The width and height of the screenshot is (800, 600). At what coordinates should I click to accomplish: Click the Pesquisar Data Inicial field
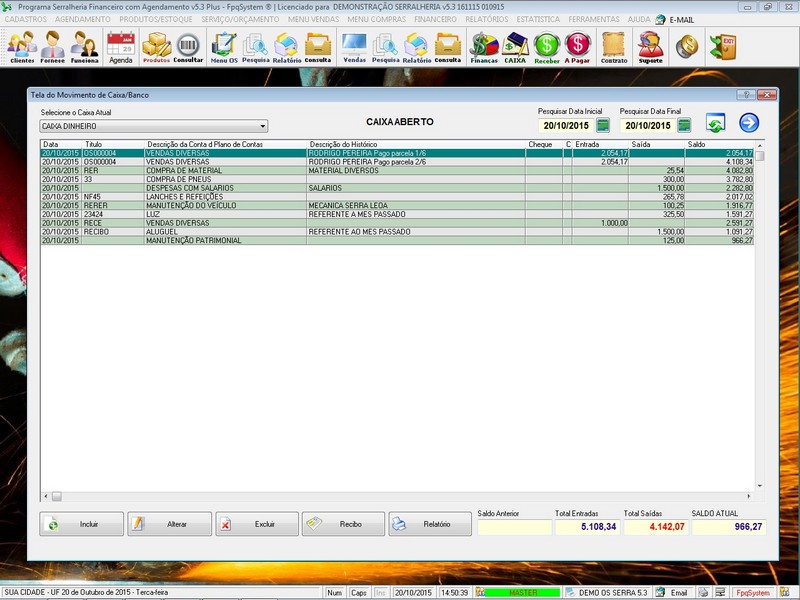click(566, 126)
